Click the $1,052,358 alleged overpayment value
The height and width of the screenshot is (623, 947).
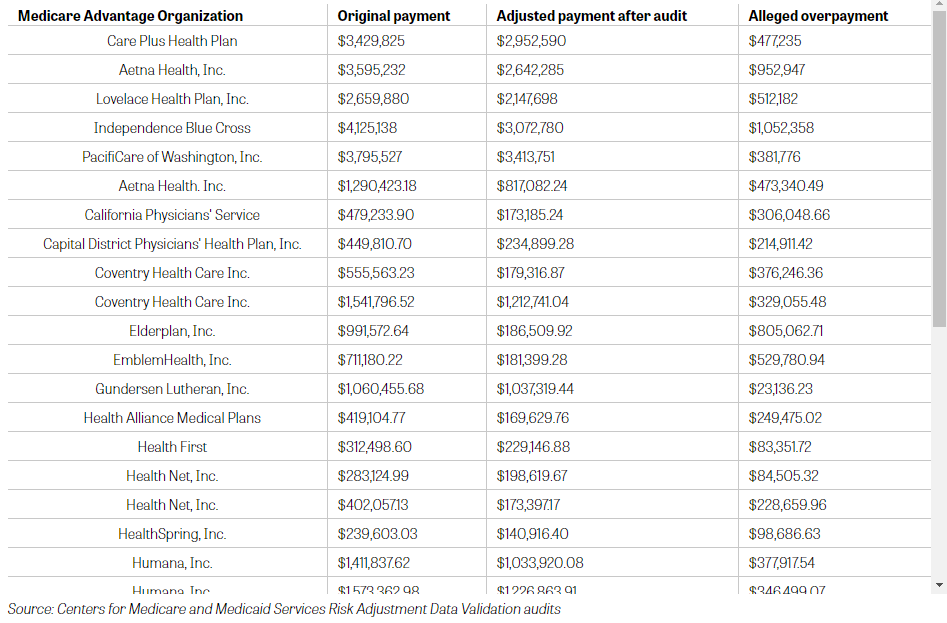pos(781,128)
